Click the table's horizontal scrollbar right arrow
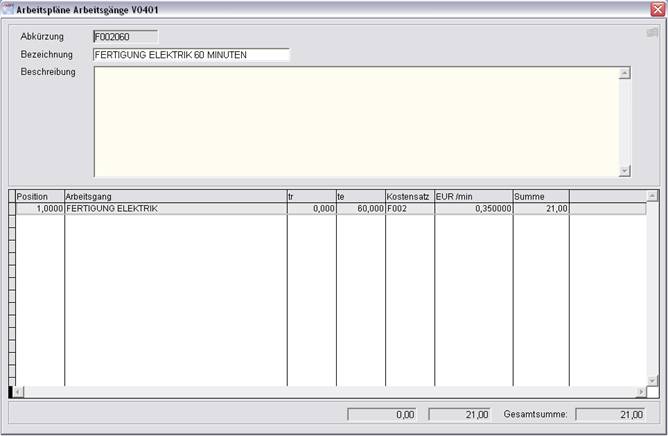This screenshot has height=436, width=668. pyautogui.click(x=641, y=392)
